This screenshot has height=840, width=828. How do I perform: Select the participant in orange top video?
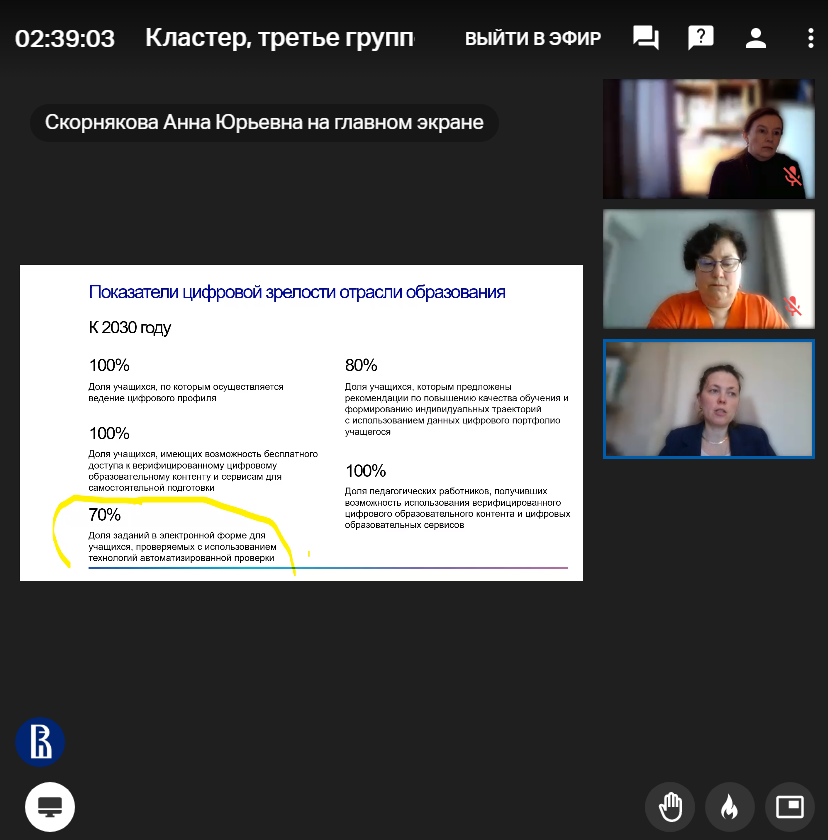pyautogui.click(x=708, y=269)
